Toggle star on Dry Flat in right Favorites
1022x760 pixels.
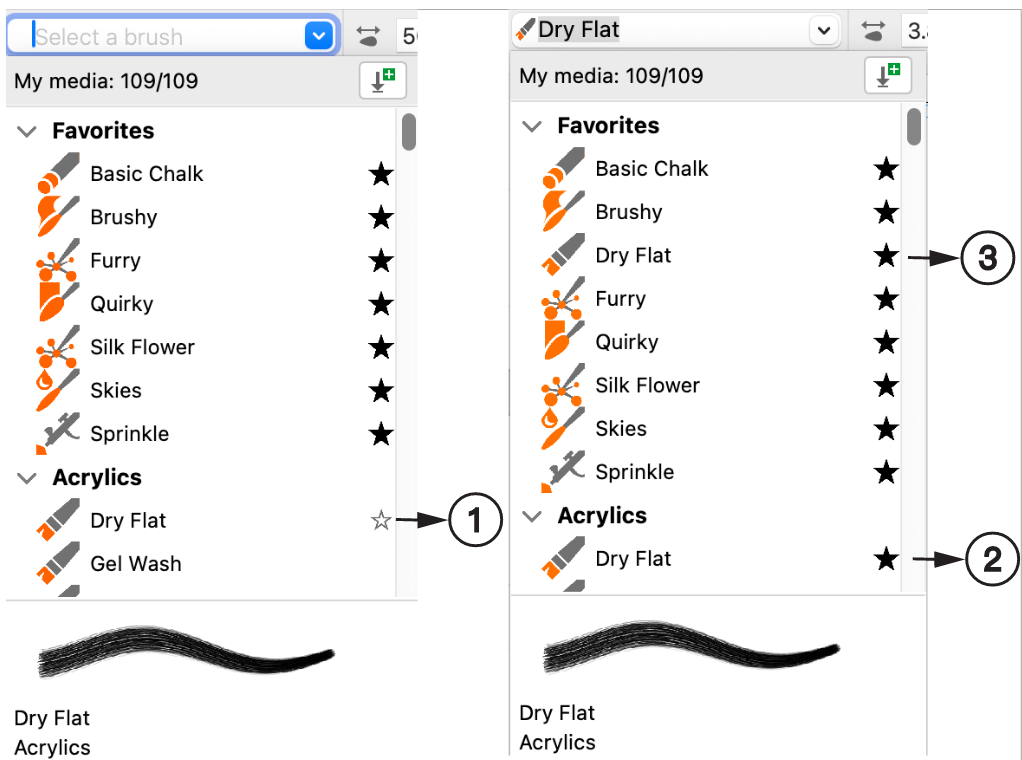pos(886,256)
